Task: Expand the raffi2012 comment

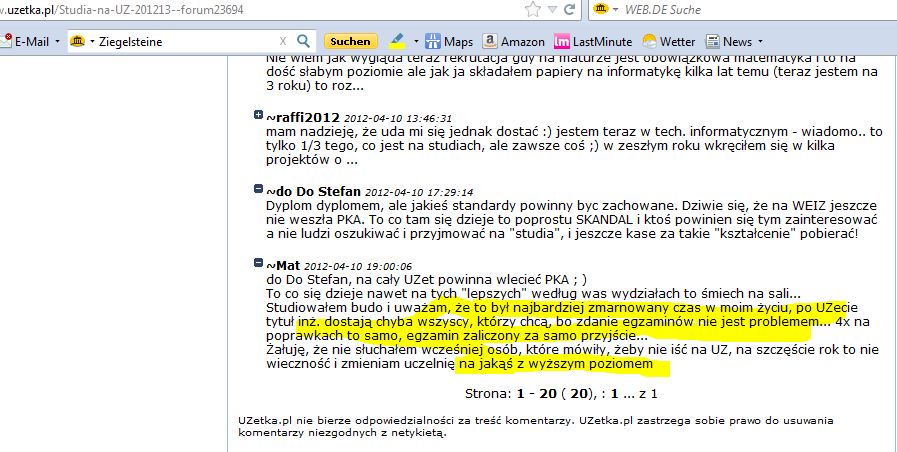Action: 259,117
